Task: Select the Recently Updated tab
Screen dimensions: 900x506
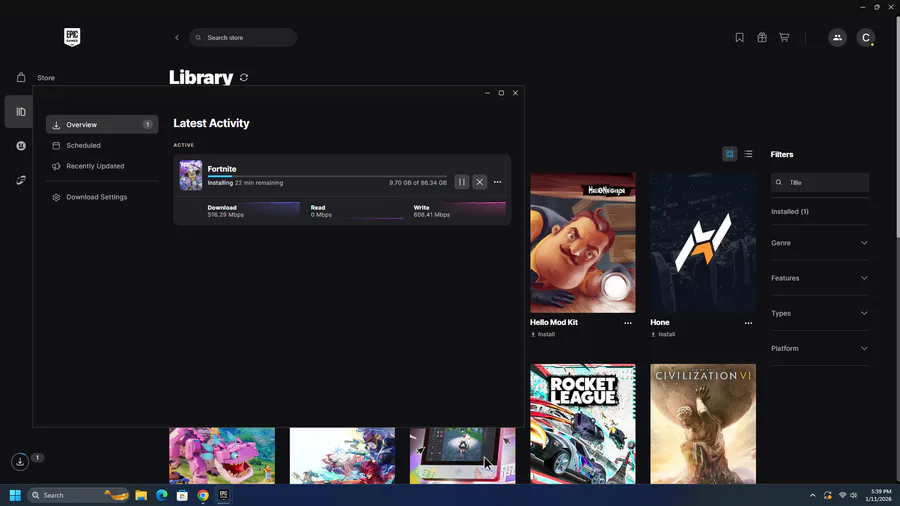Action: coord(95,166)
